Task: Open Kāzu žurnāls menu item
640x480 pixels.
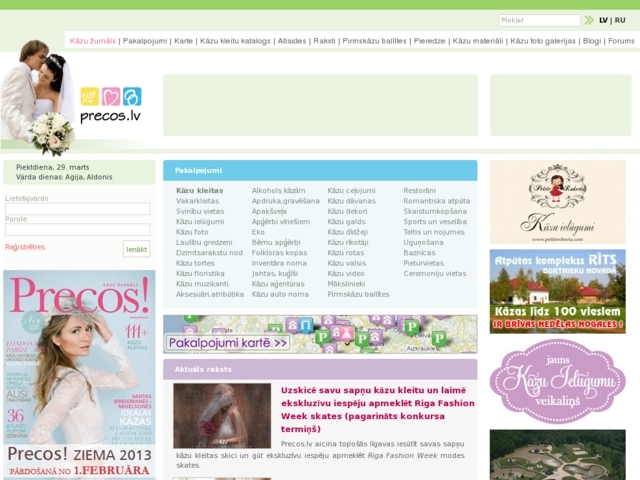Action: (x=93, y=41)
